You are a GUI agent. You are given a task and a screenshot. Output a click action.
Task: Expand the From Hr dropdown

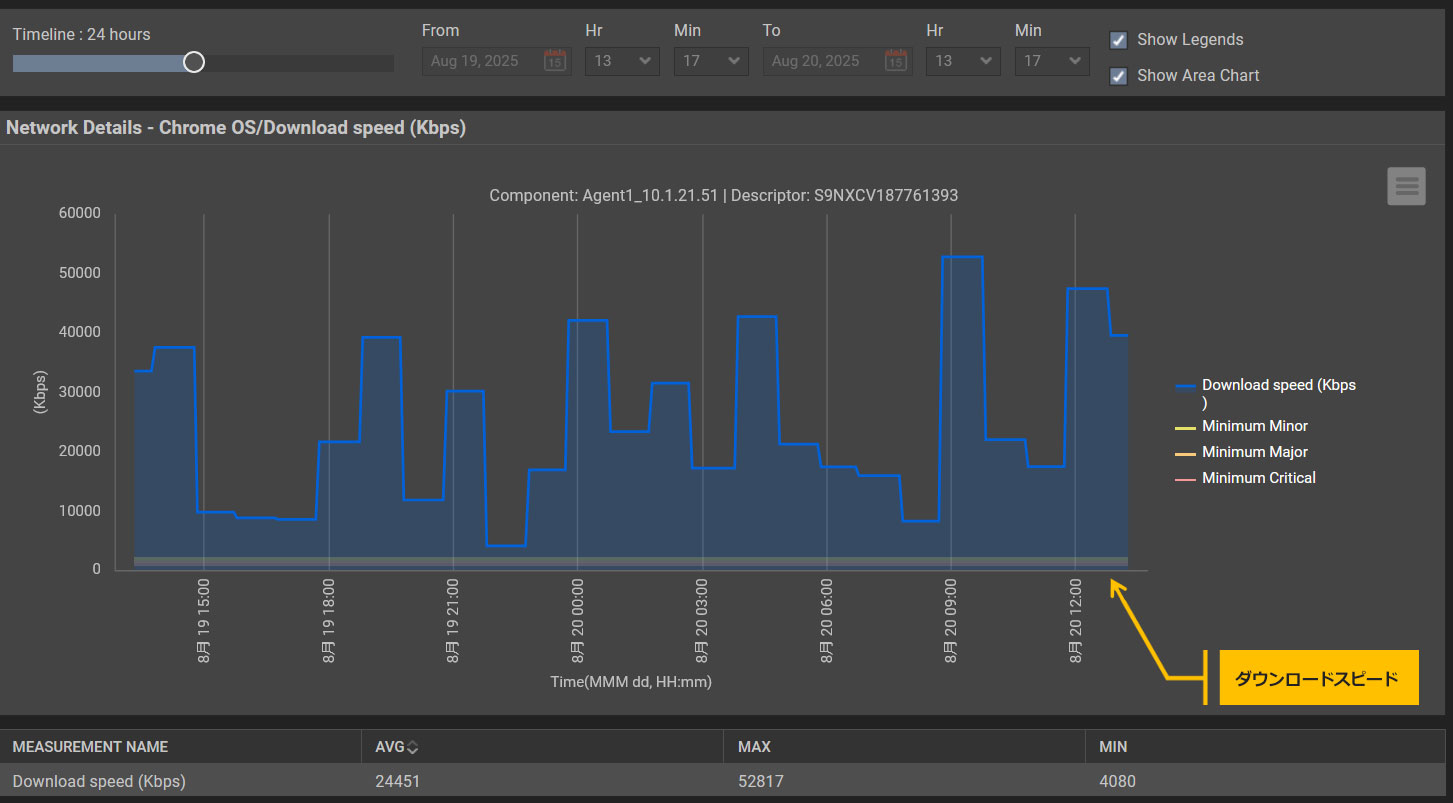click(622, 61)
